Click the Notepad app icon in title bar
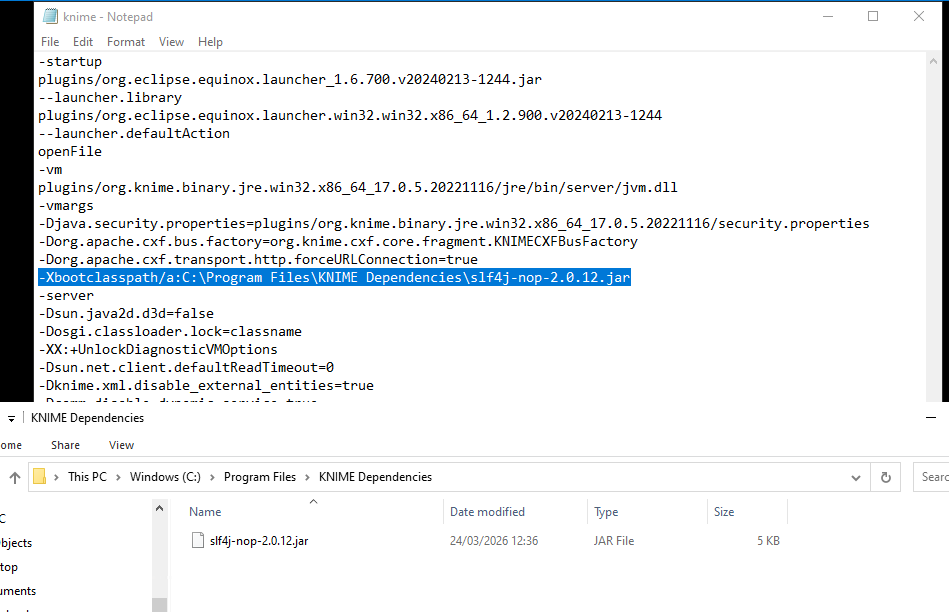Viewport: 949px width, 612px height. coord(49,17)
